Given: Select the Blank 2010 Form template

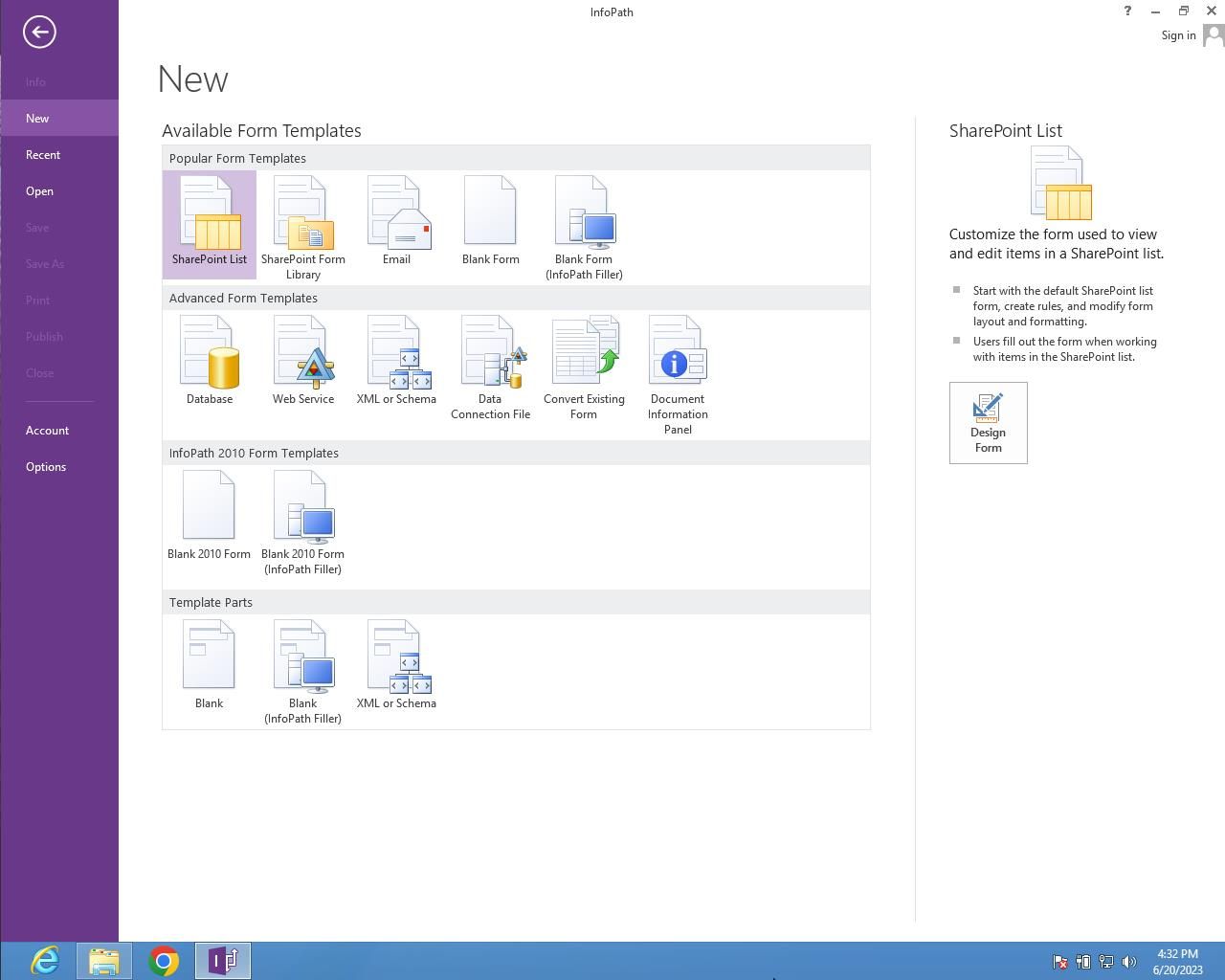Looking at the screenshot, I should [209, 517].
